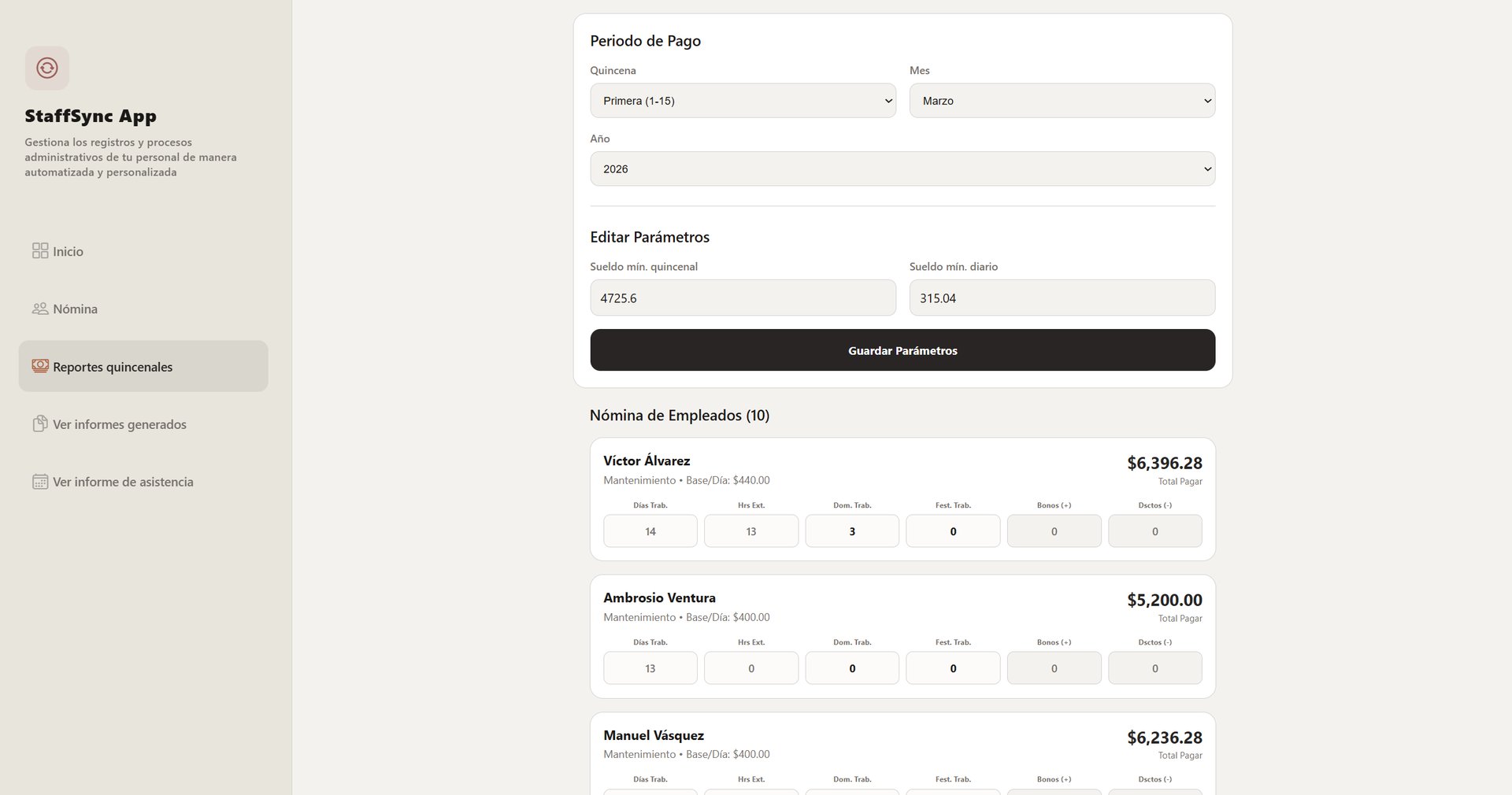Screen dimensions: 1512x795
Task: Click the informes generados documents icon
Action: (40, 424)
